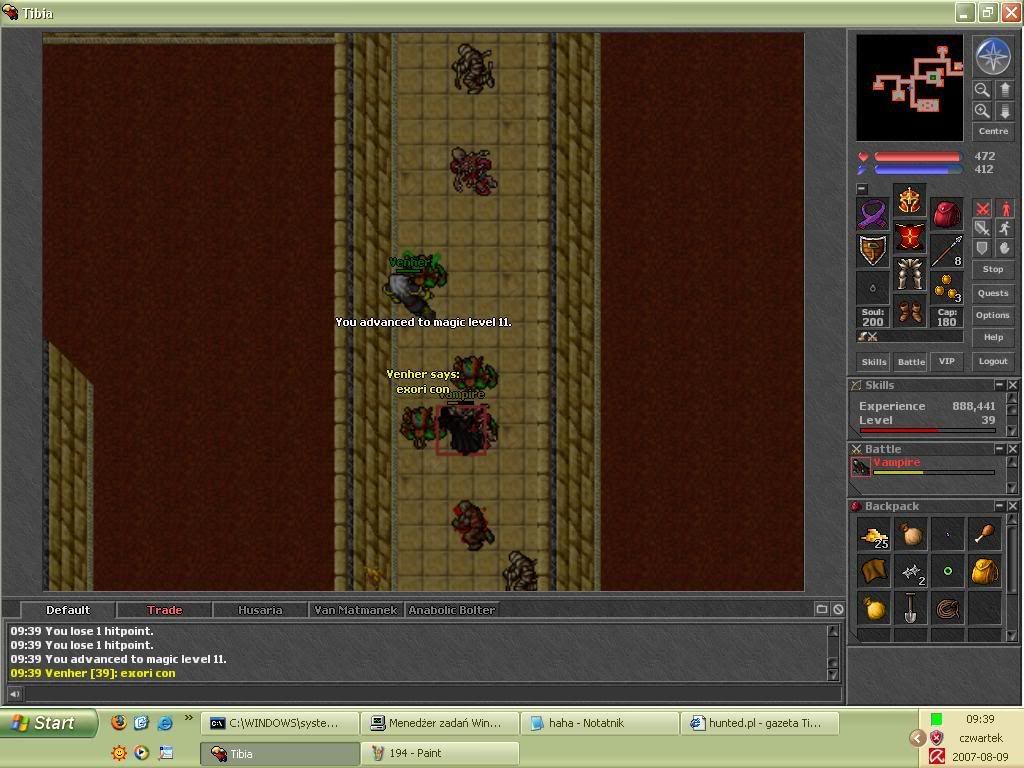Image resolution: width=1024 pixels, height=768 pixels.
Task: Enable balanced fighting mode
Action: [982, 229]
